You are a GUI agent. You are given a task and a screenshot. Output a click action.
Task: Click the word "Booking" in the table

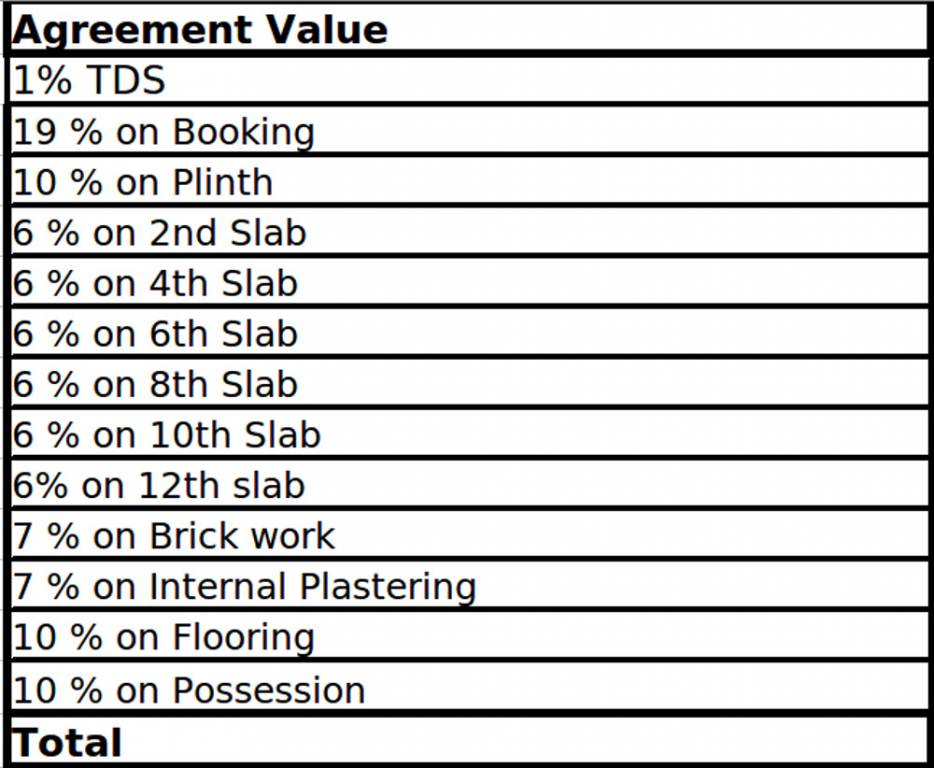pos(243,132)
